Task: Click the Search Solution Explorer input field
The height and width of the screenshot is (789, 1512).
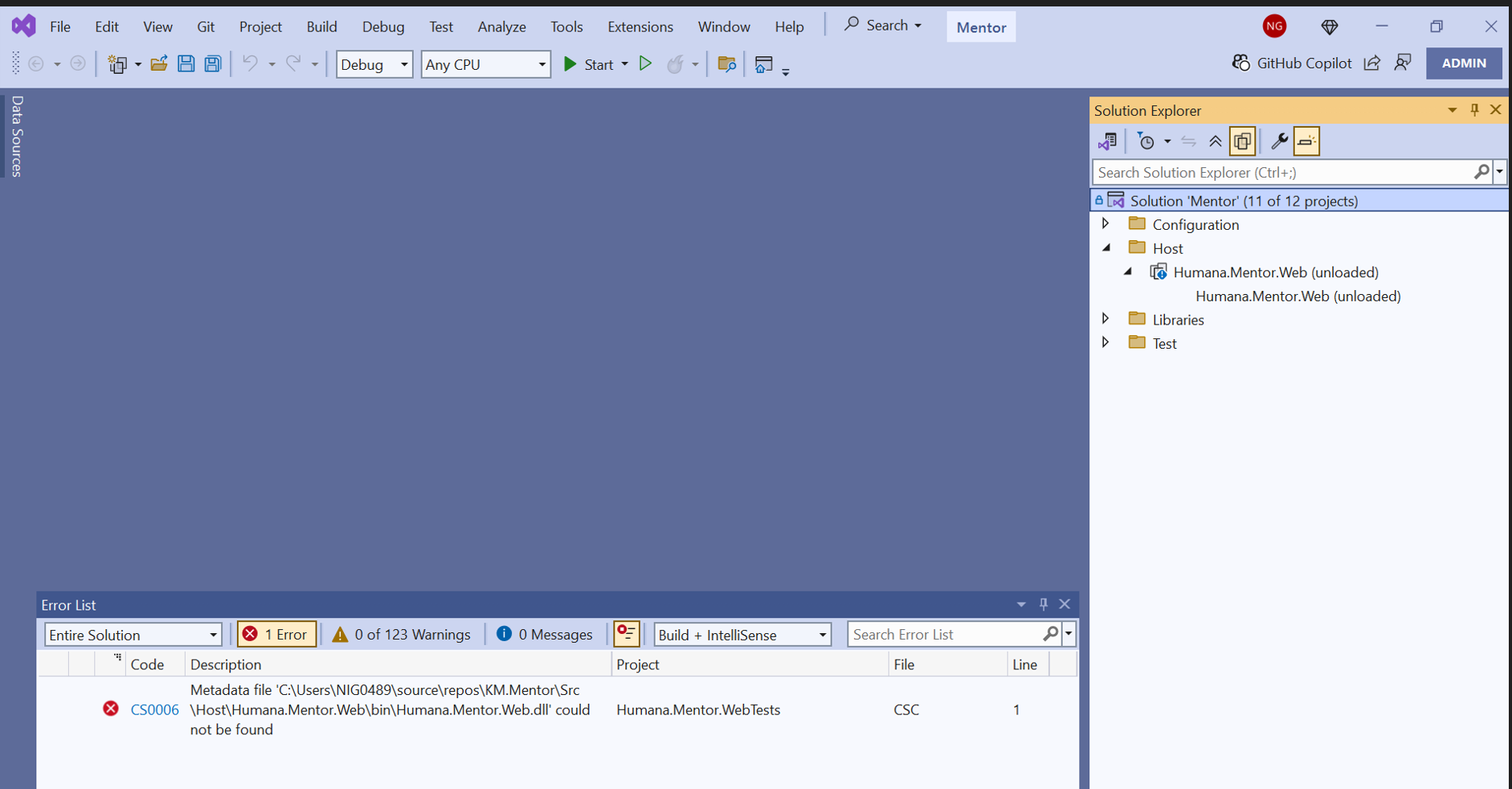Action: click(x=1282, y=172)
